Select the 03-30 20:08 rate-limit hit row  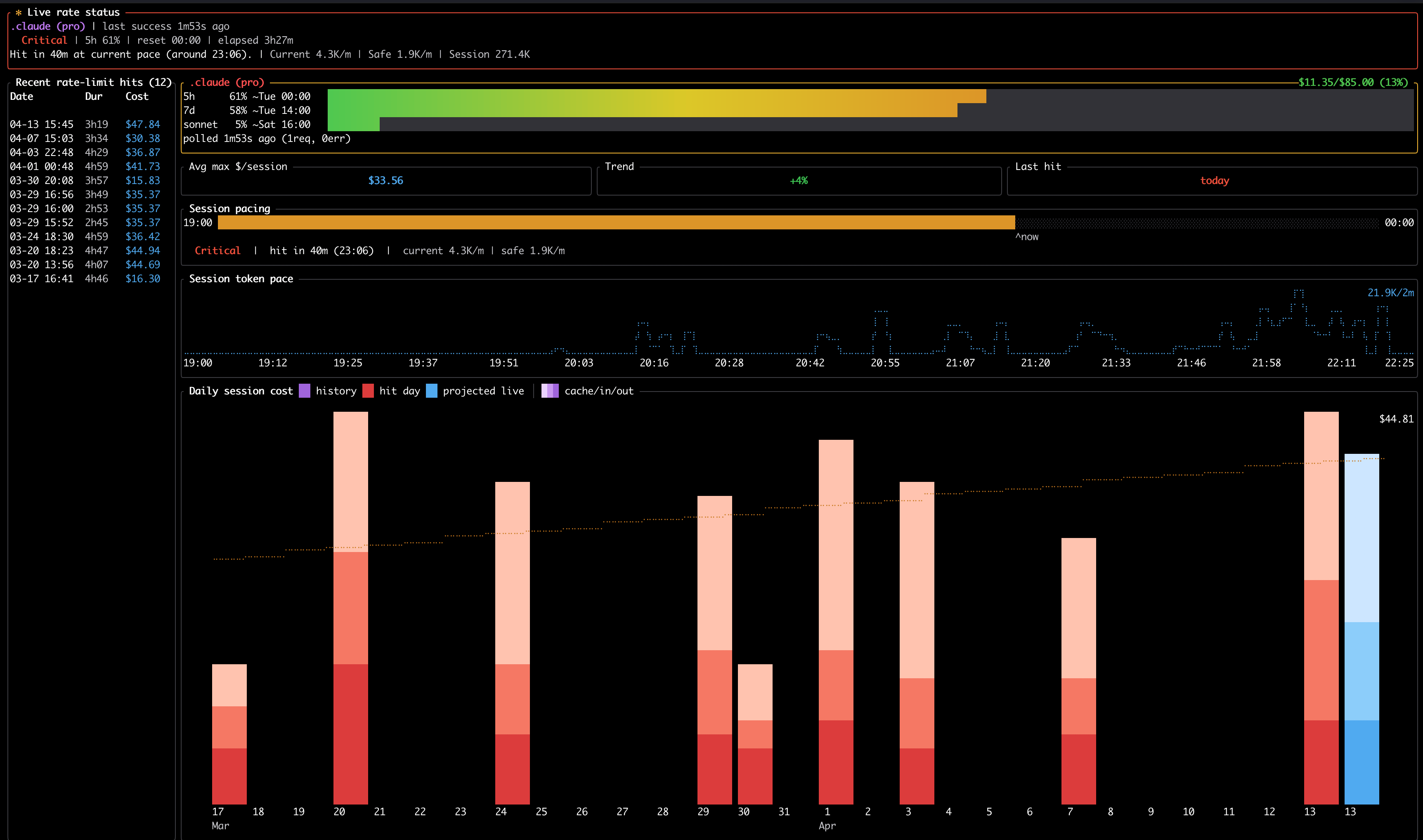[85, 181]
